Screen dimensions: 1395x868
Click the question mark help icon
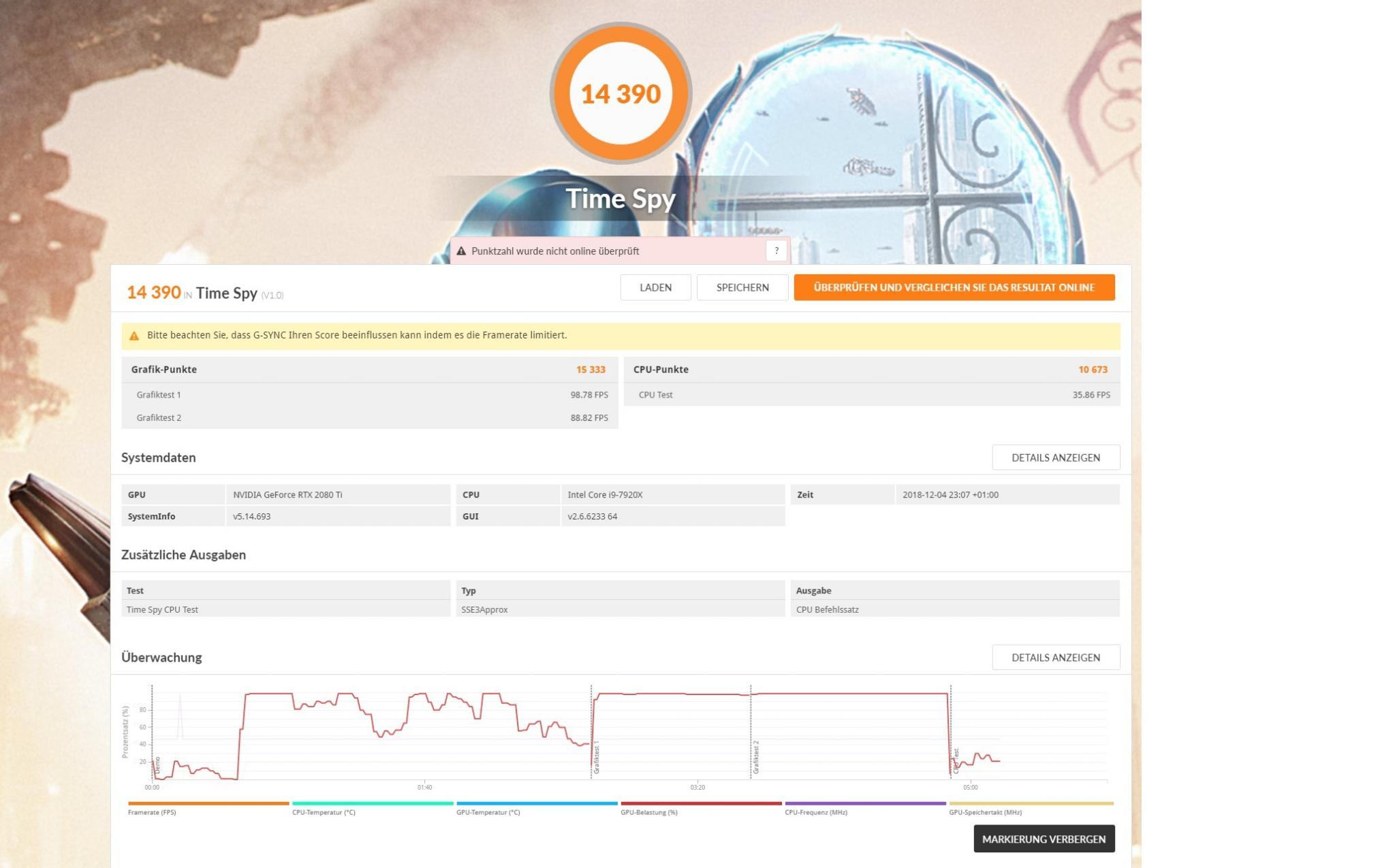click(776, 251)
